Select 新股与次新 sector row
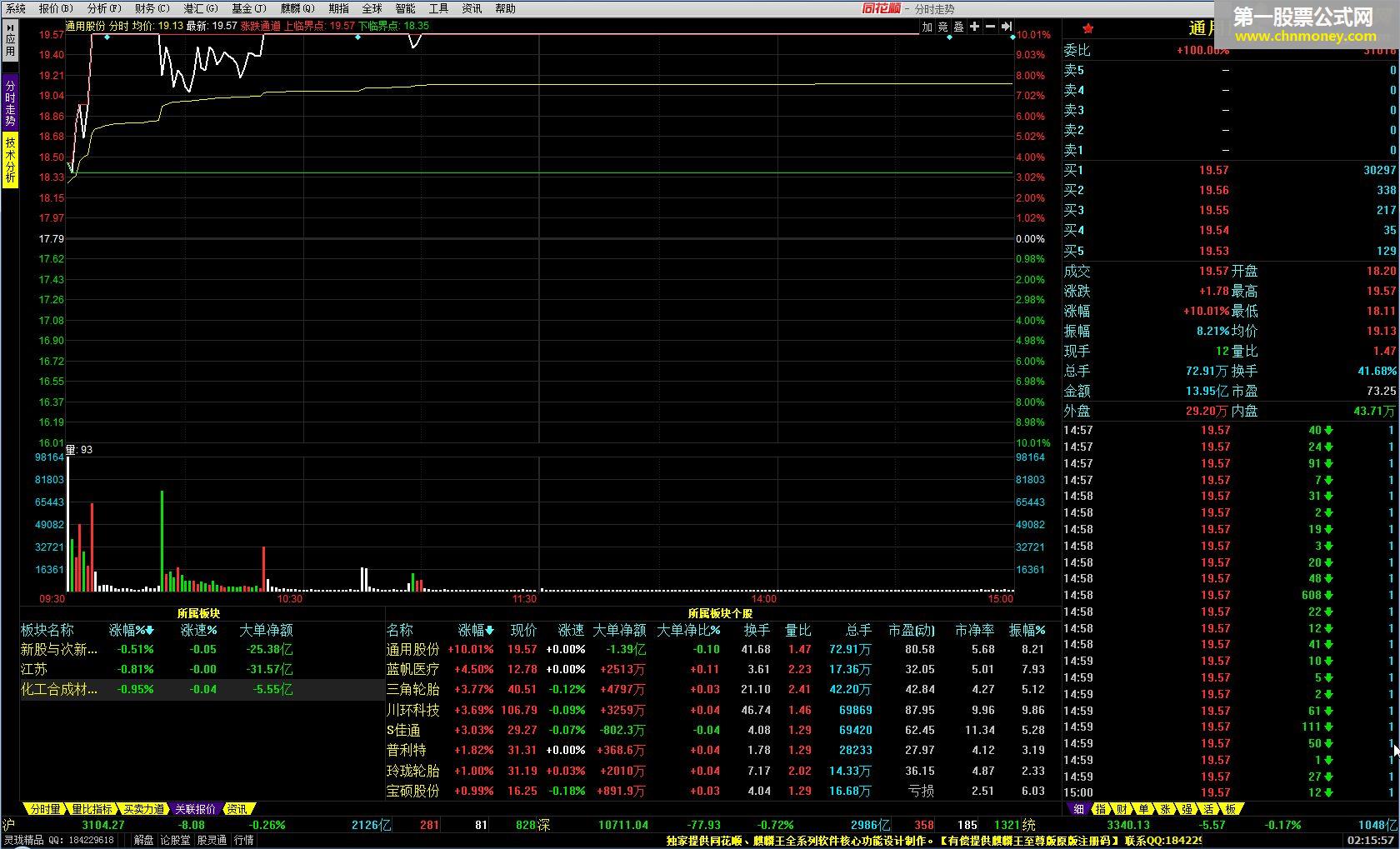The width and height of the screenshot is (1400, 849). tap(202, 650)
